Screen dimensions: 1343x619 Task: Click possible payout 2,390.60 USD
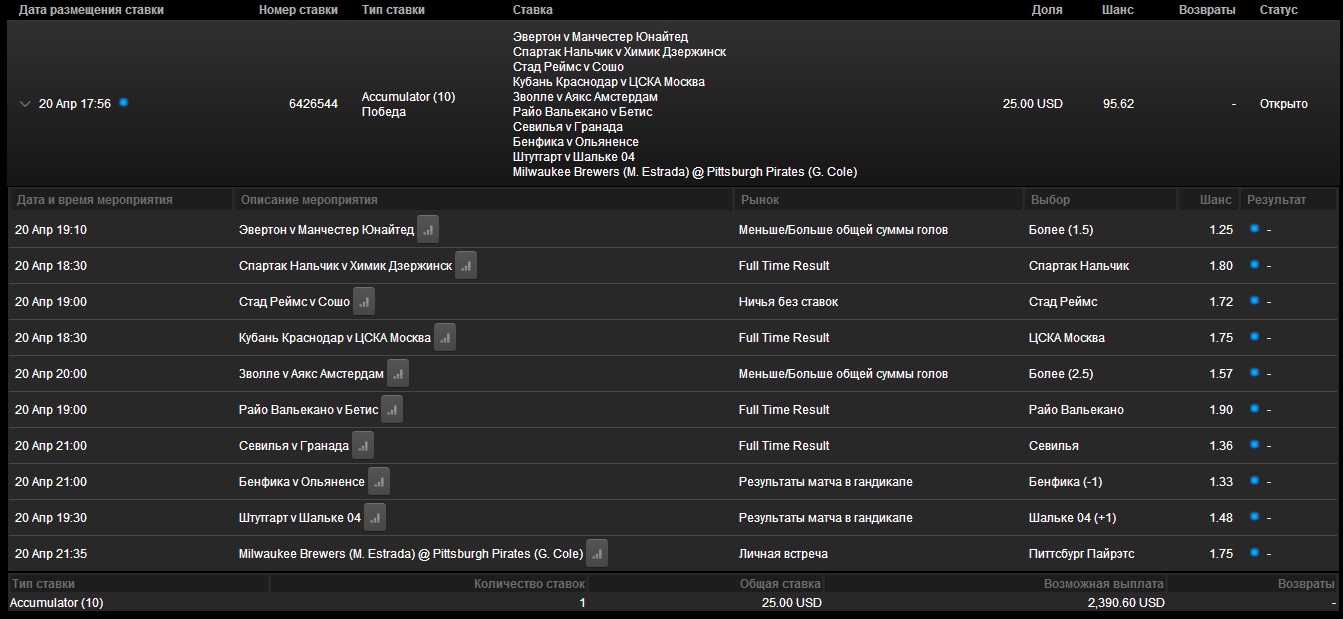(1126, 603)
